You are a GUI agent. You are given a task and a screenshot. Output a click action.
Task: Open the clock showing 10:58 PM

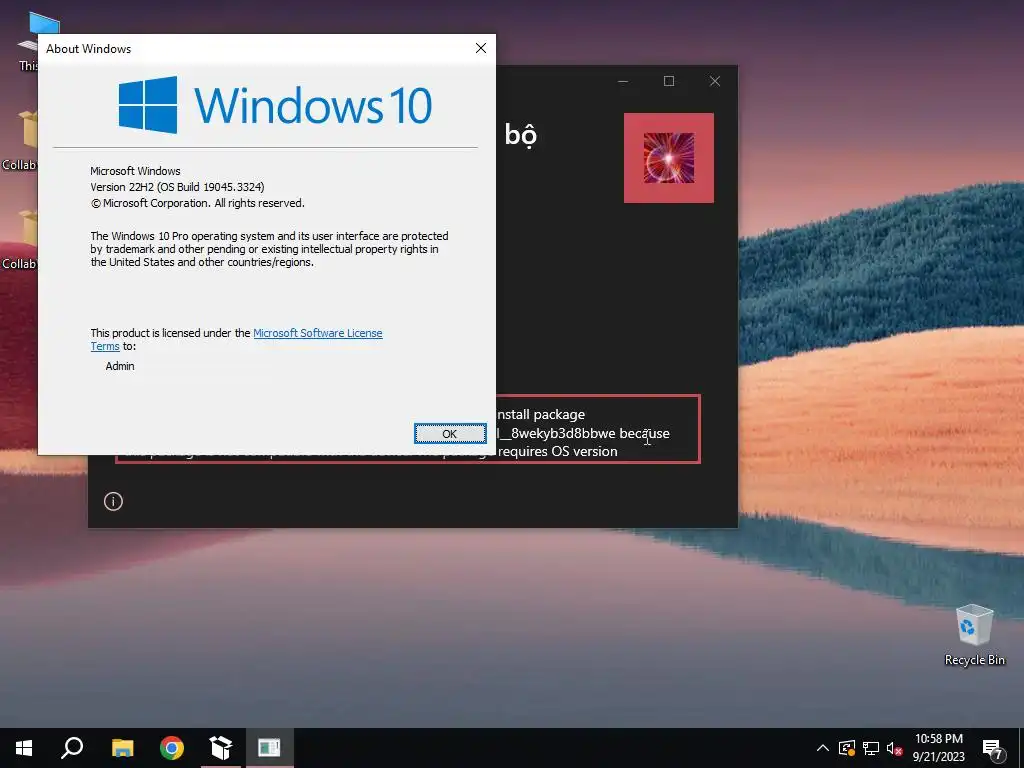pyautogui.click(x=938, y=748)
